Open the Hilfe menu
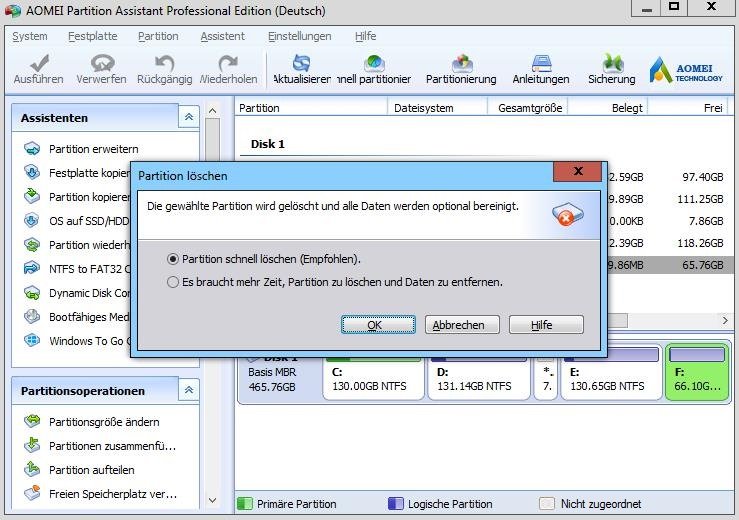Image resolution: width=739 pixels, height=520 pixels. [x=365, y=36]
